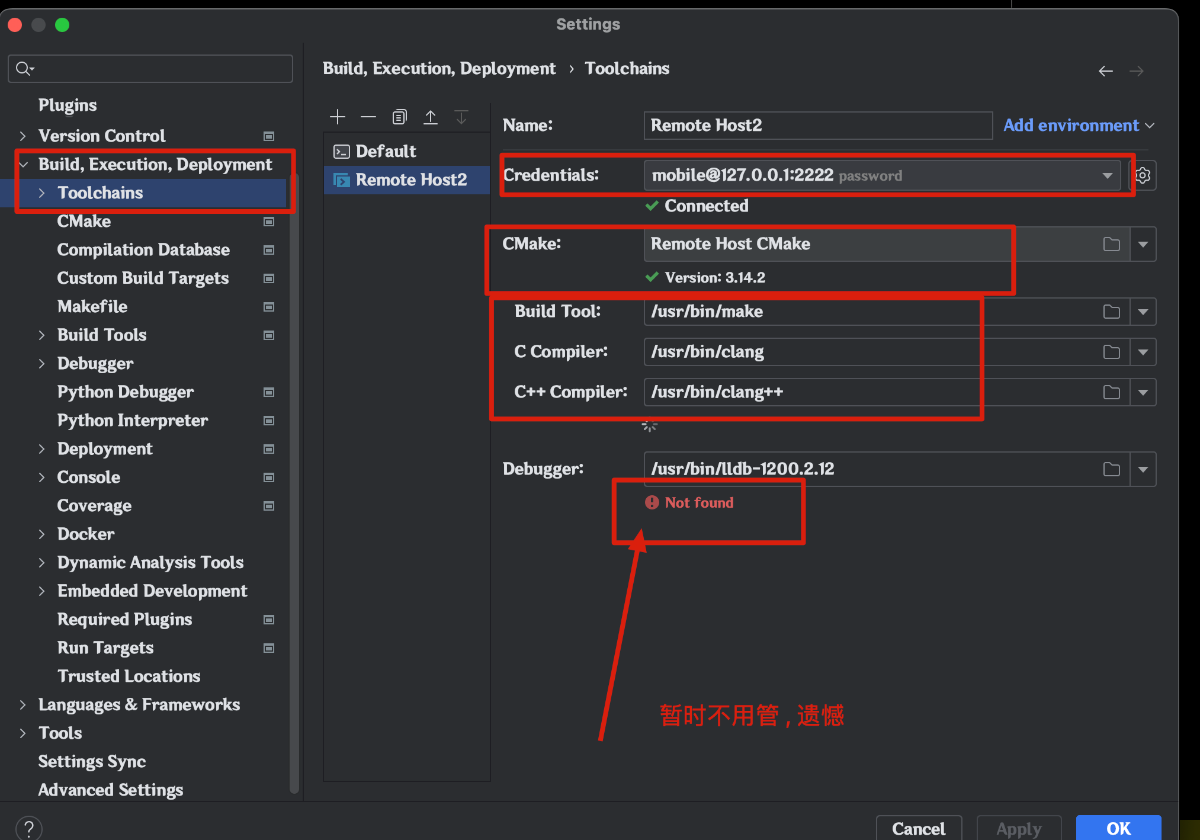Expand Docker tree node
The image size is (1200, 840).
coord(42,535)
